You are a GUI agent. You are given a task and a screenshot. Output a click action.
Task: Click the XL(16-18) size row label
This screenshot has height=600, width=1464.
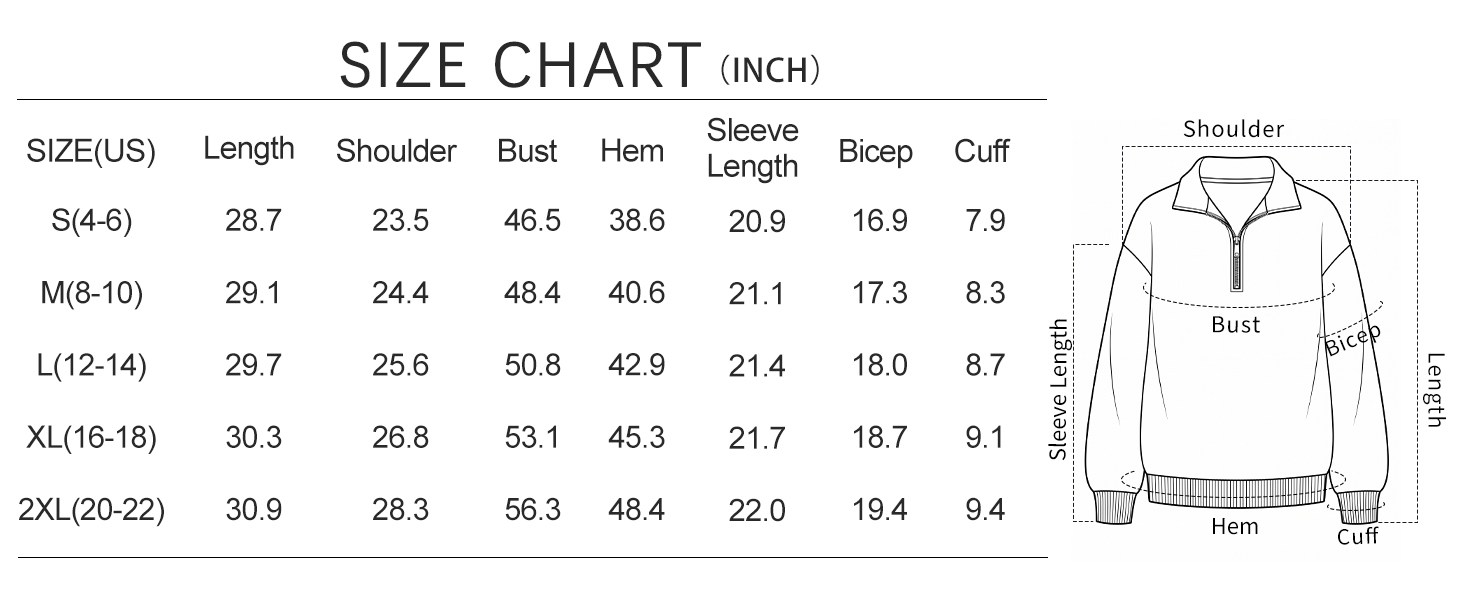pyautogui.click(x=91, y=437)
